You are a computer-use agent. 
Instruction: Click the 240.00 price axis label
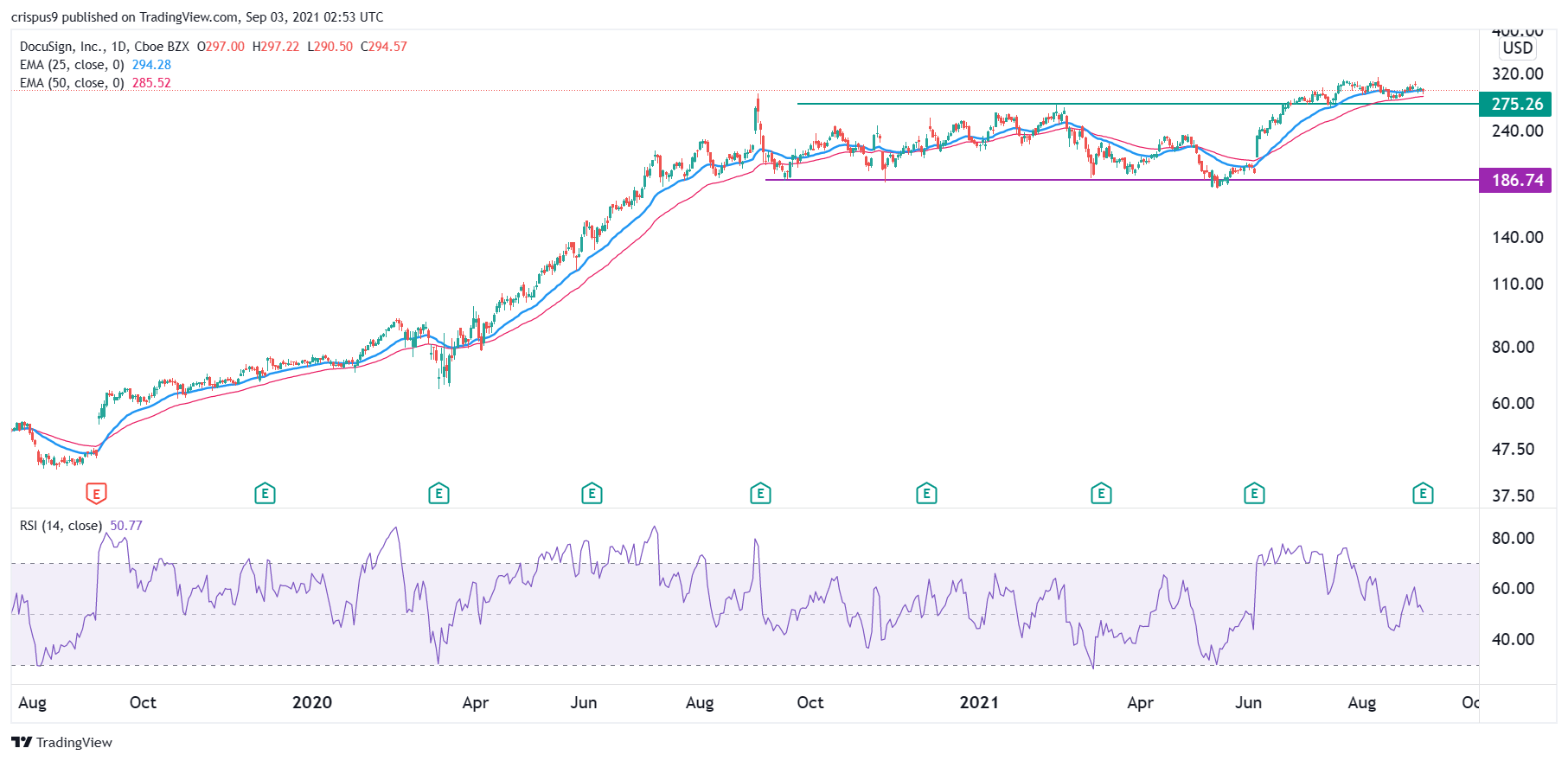click(x=1518, y=131)
